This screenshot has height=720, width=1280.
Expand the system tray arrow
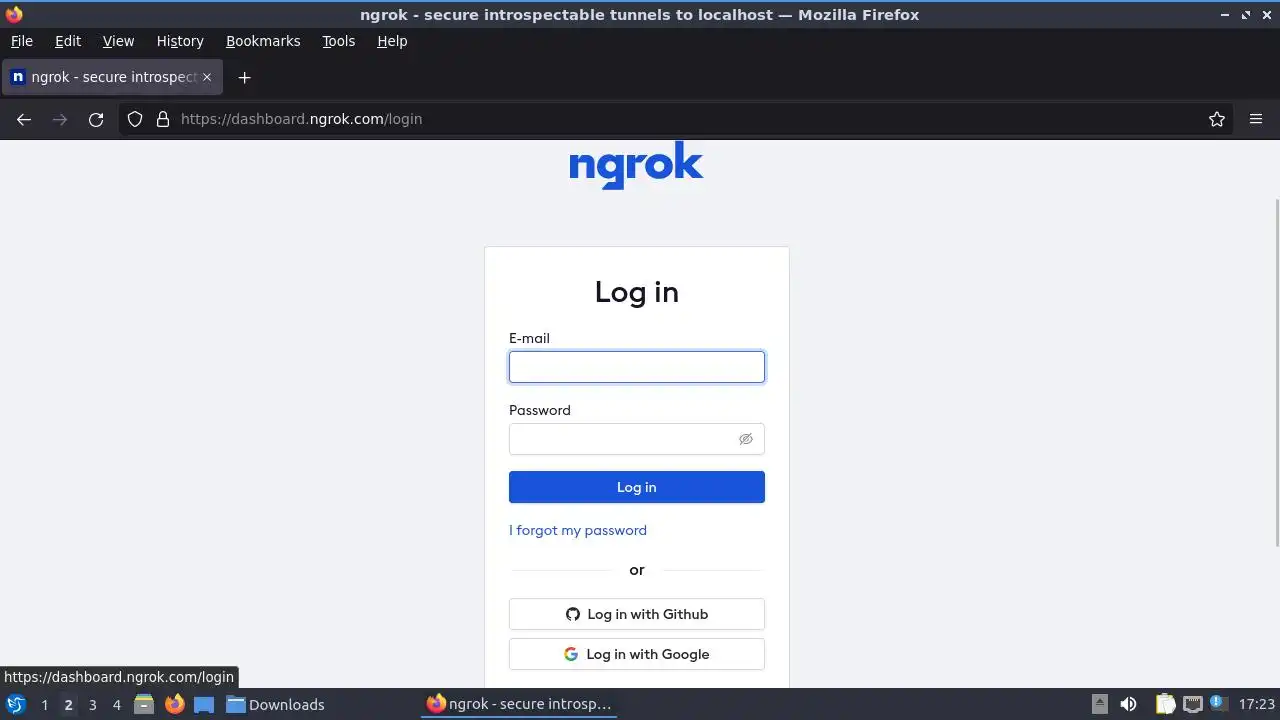(1099, 704)
